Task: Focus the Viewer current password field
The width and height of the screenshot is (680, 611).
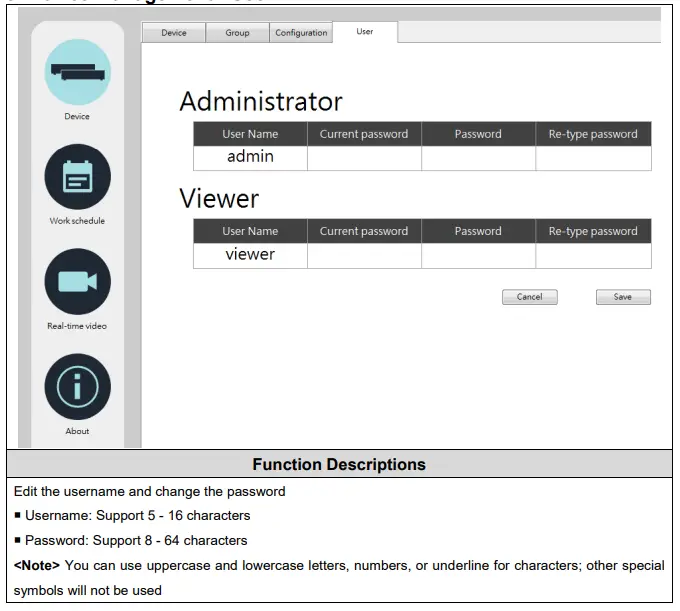Action: coord(364,255)
